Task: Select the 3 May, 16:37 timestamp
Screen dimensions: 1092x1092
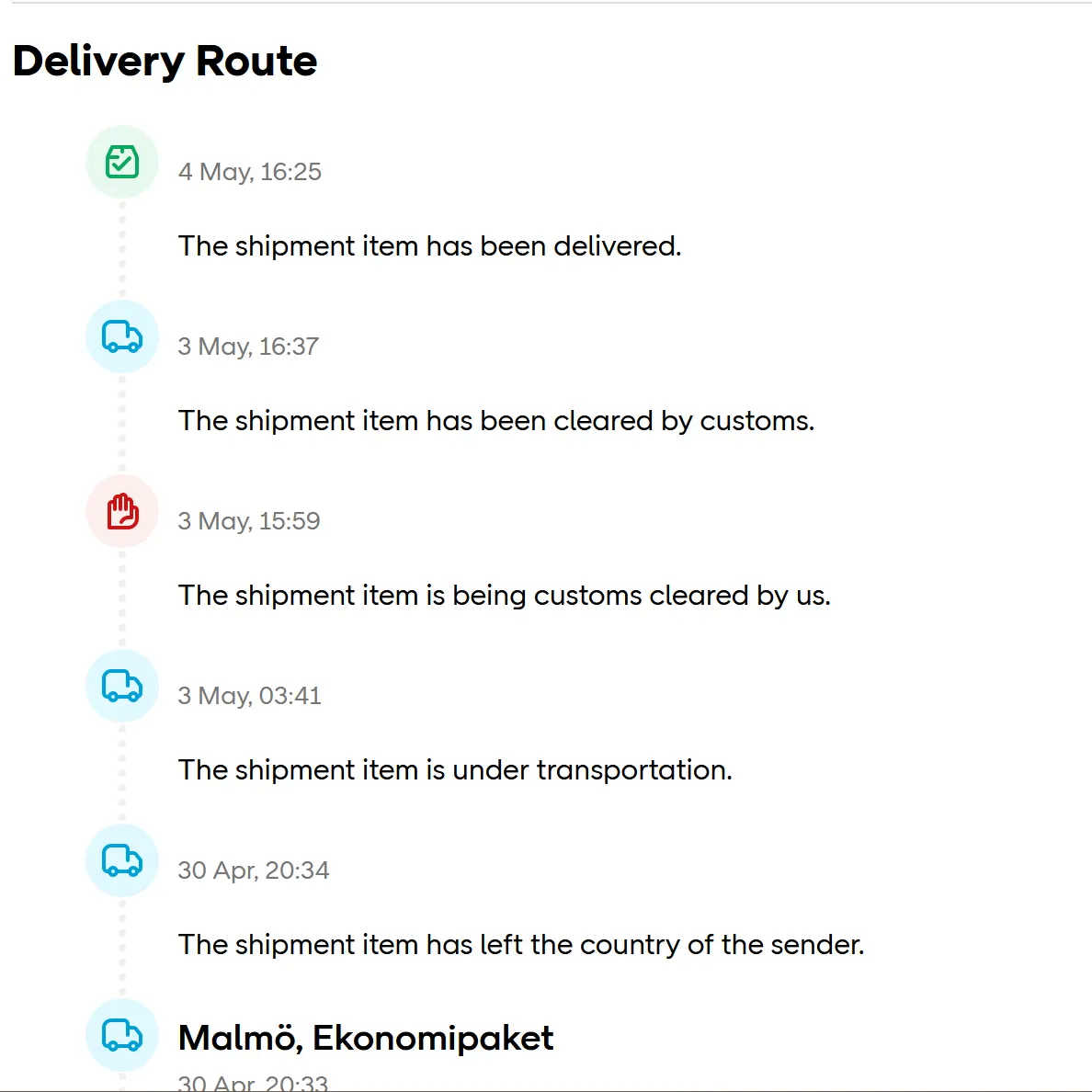Action: (248, 347)
